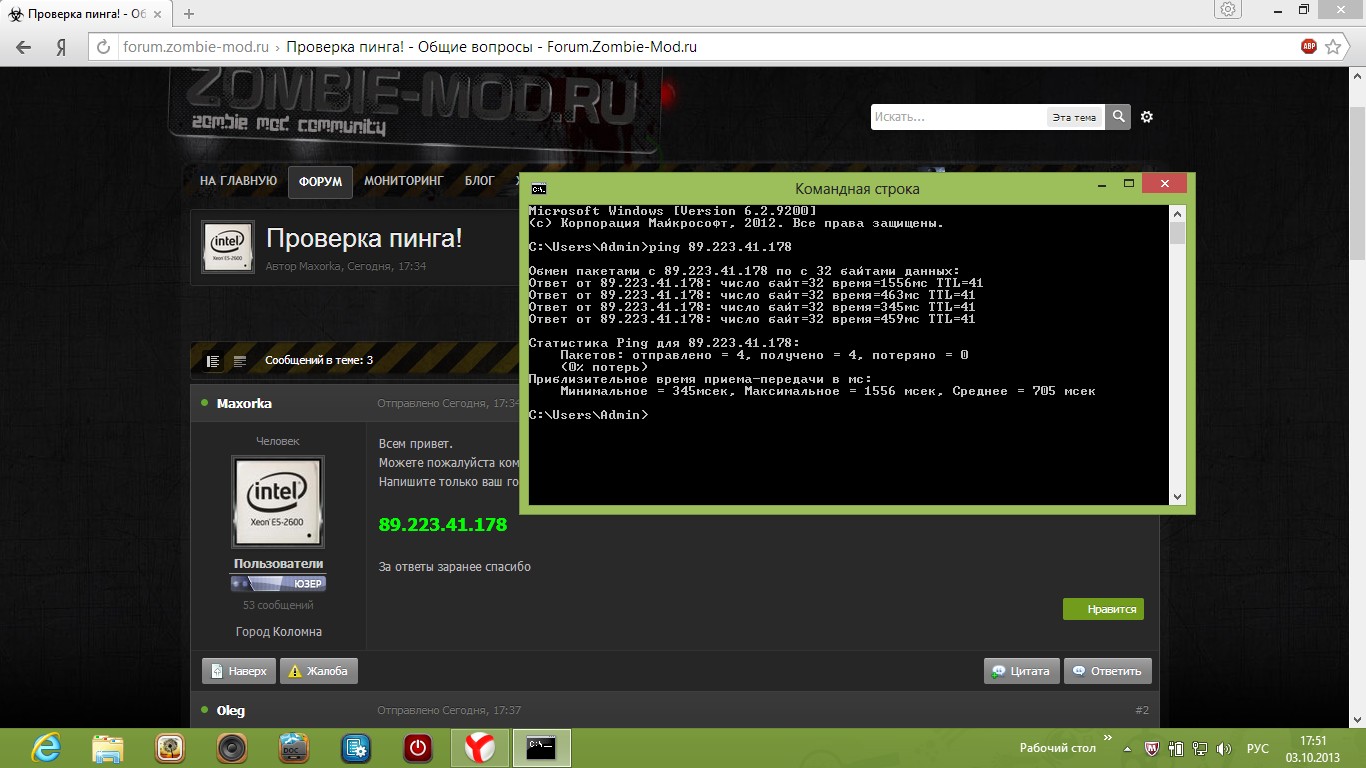Show hidden tray icons arrow
The height and width of the screenshot is (768, 1366).
pyautogui.click(x=1128, y=748)
